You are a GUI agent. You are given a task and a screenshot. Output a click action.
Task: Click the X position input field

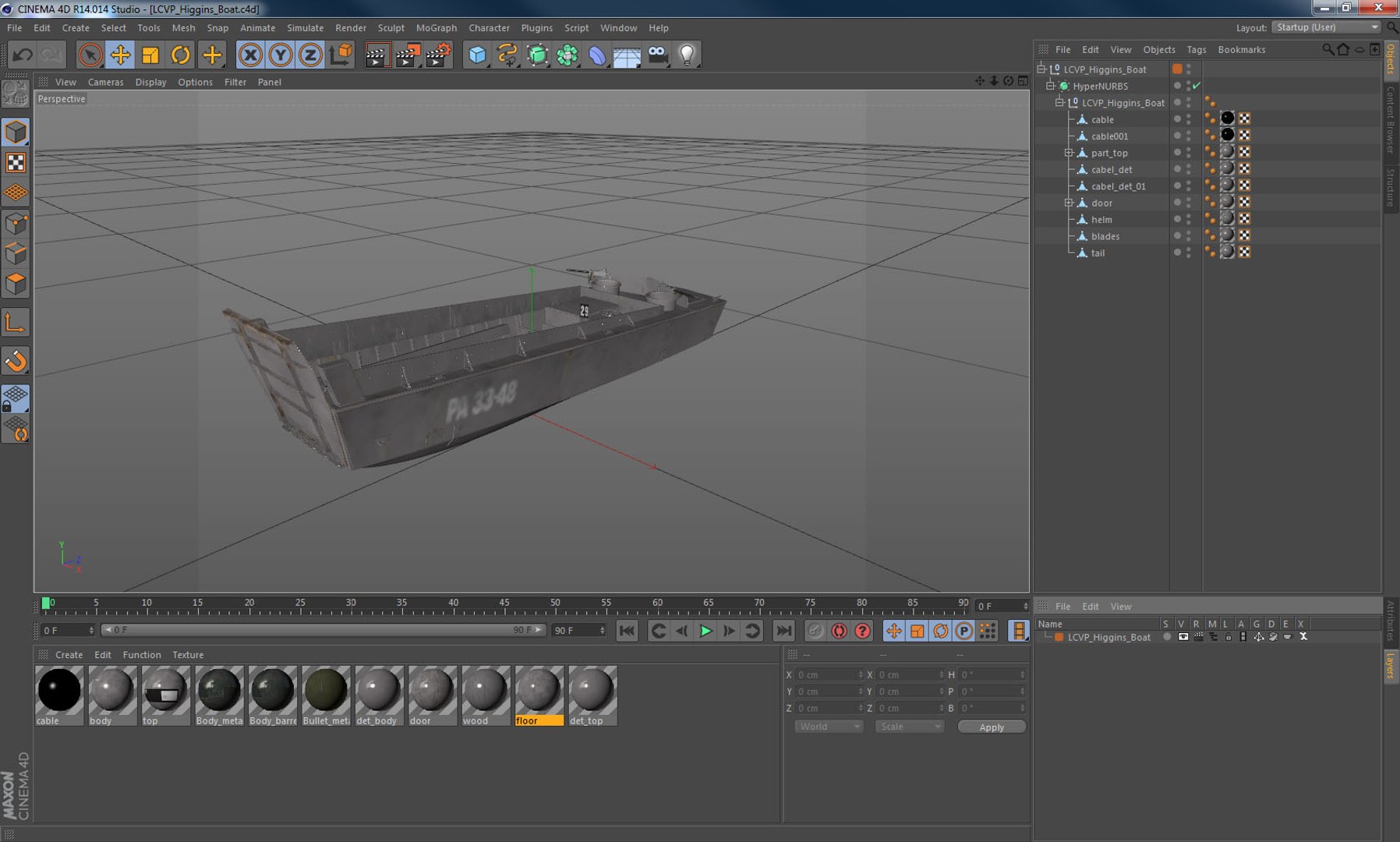tap(829, 674)
